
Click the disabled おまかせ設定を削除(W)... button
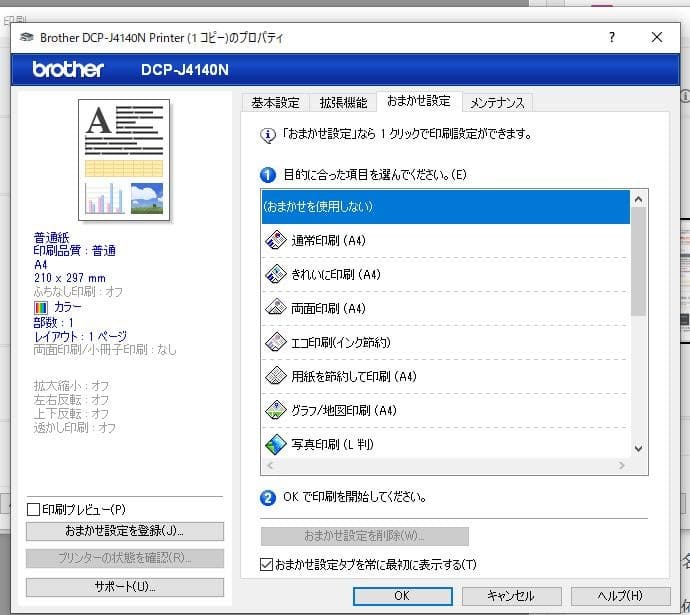coord(364,536)
